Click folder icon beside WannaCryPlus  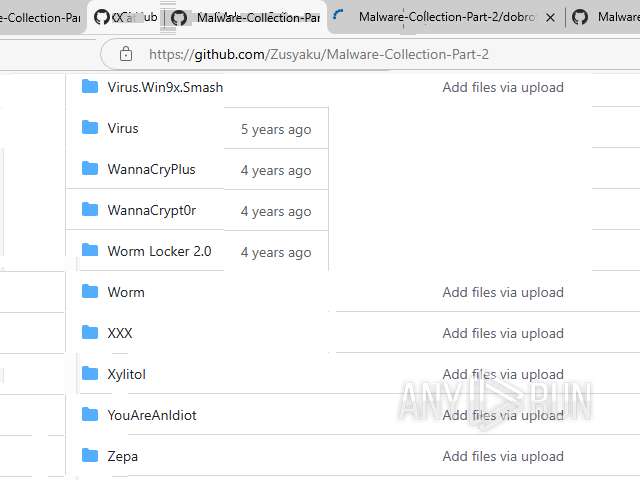click(90, 168)
